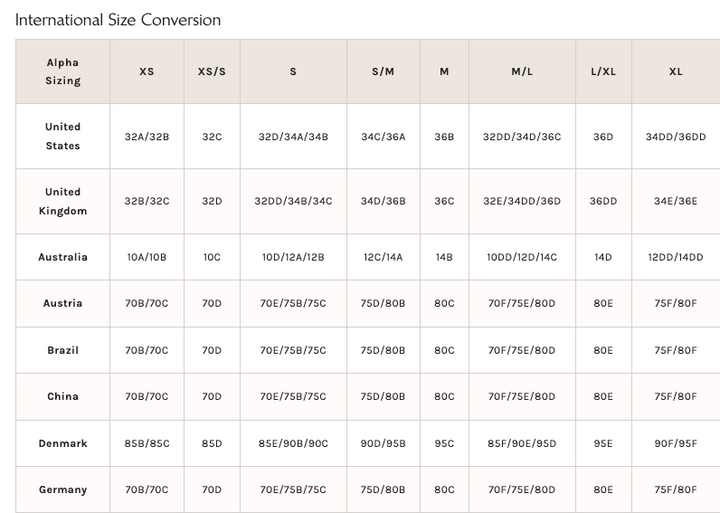Screen dimensions: 720x513
Task: Select the 10DD/12D/14C cell in Australia row
Action: 522,257
